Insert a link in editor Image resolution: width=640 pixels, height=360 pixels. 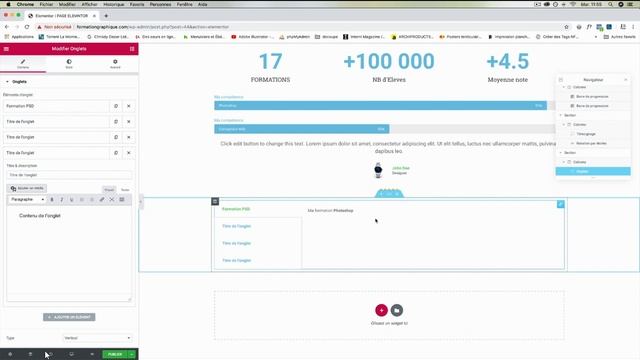(102, 200)
